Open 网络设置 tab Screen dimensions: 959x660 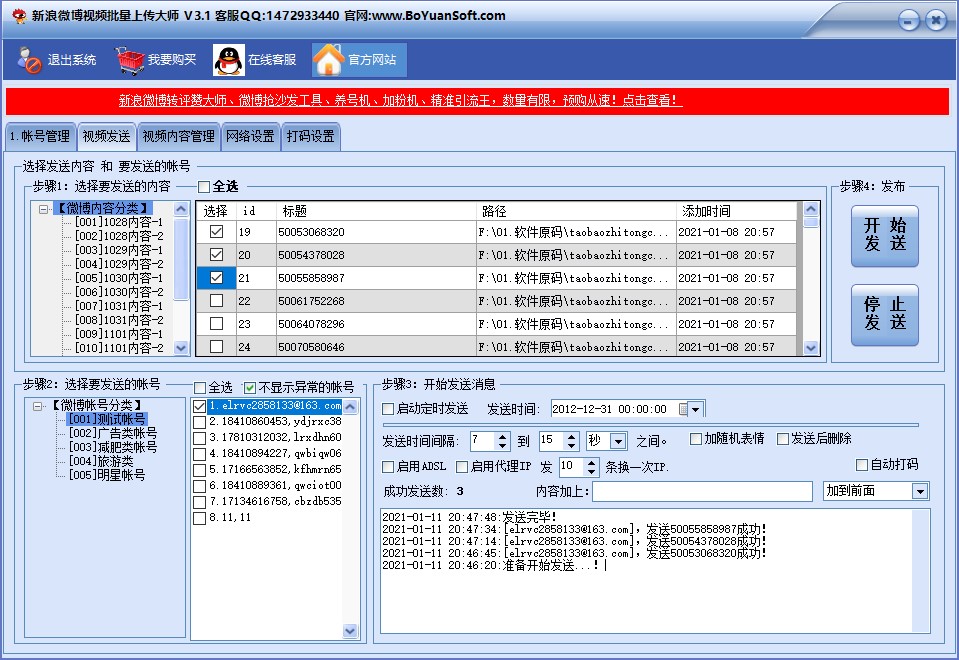click(250, 136)
